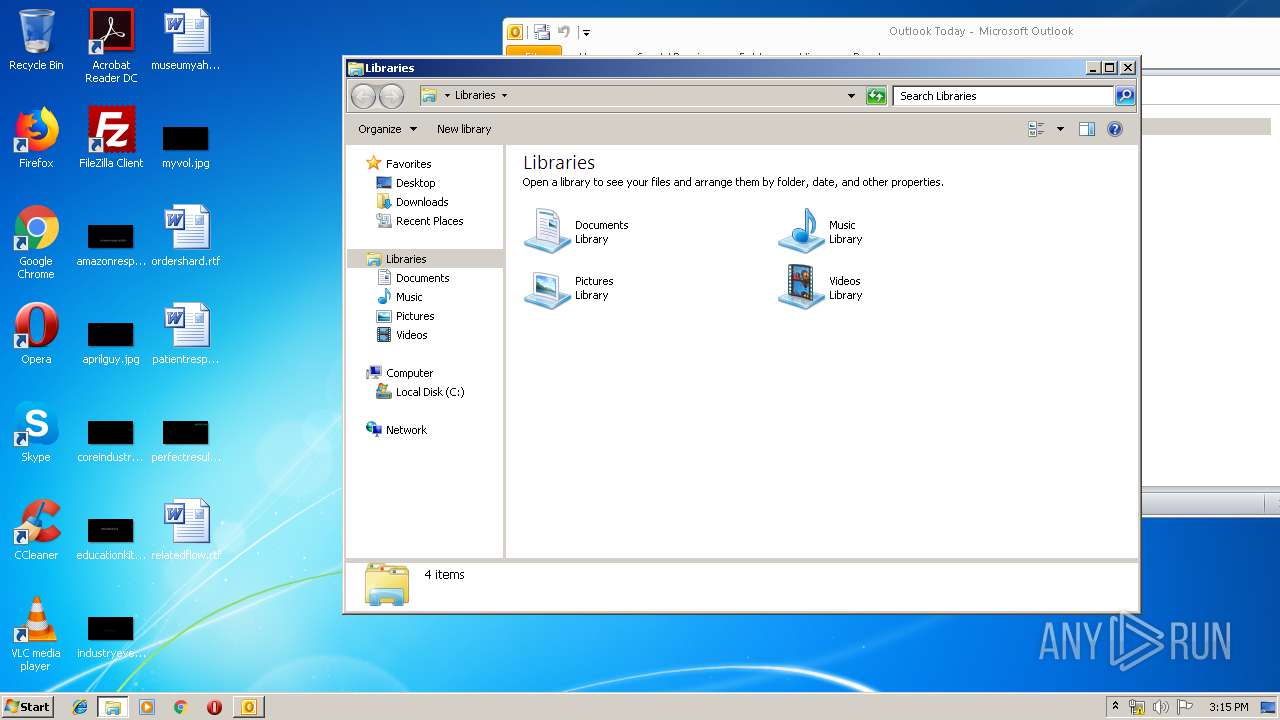
Task: Open the Music library icon
Action: [x=802, y=231]
